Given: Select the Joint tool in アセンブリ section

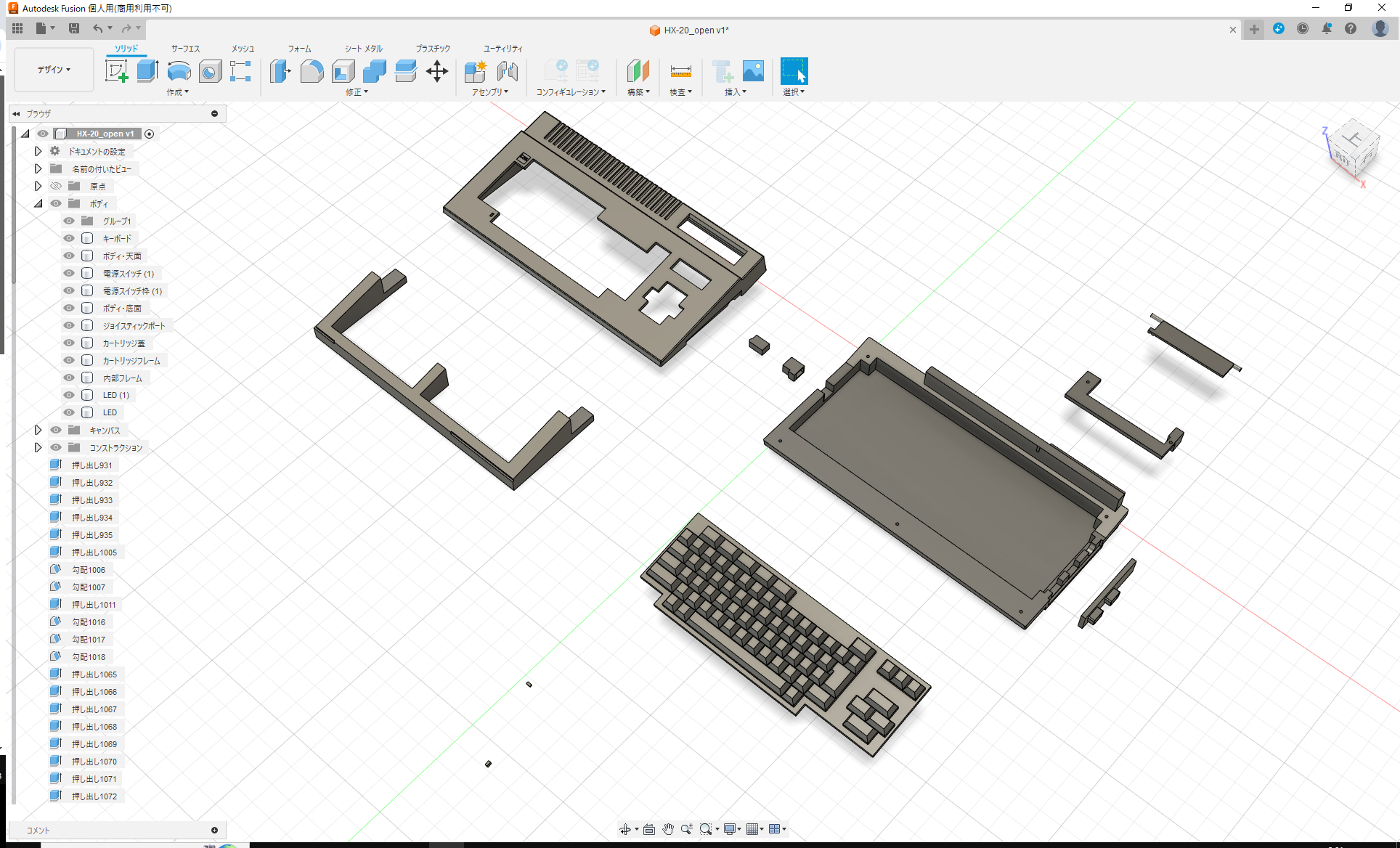Looking at the screenshot, I should (507, 71).
